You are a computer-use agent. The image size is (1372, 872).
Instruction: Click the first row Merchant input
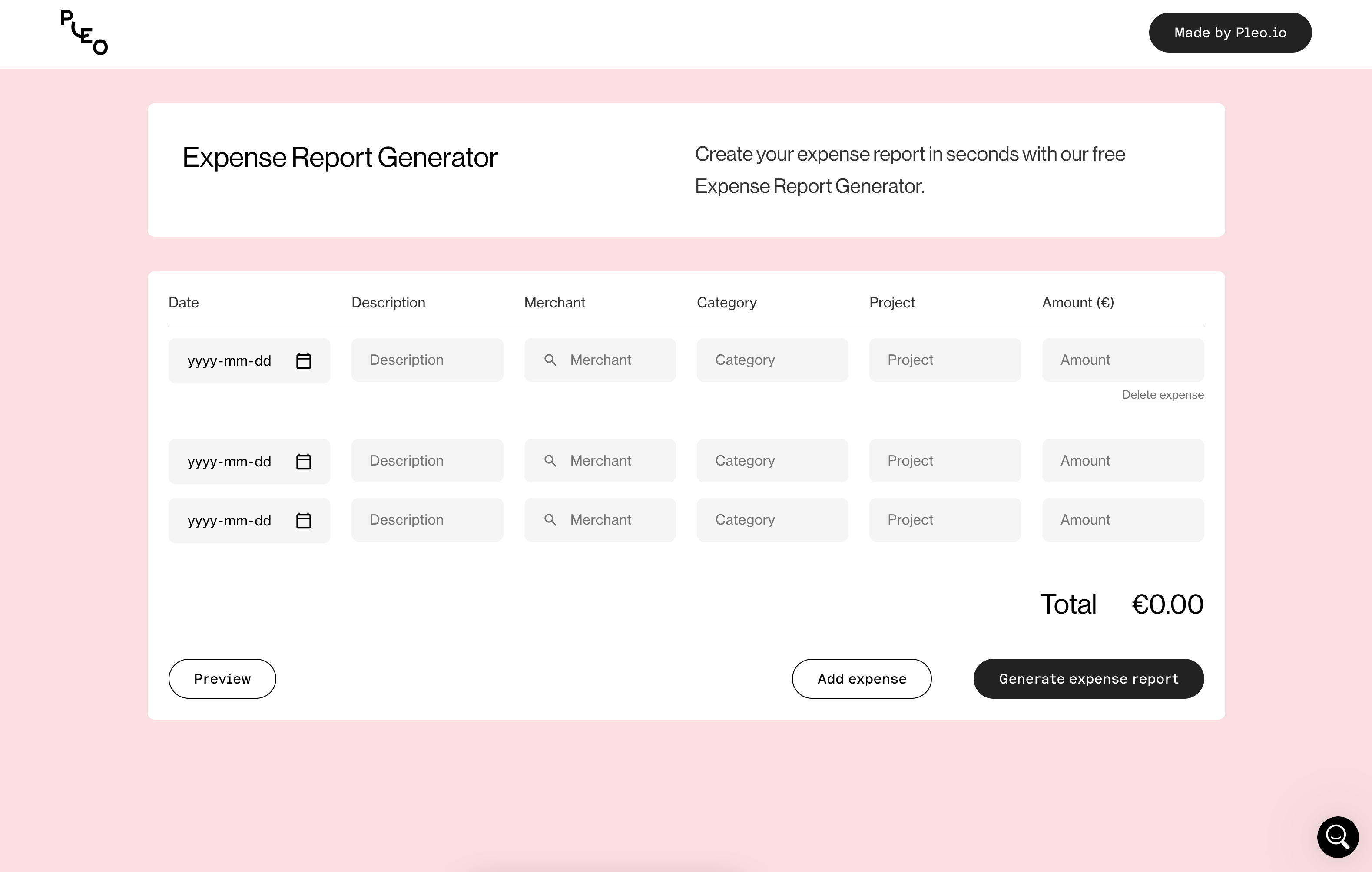tap(600, 360)
